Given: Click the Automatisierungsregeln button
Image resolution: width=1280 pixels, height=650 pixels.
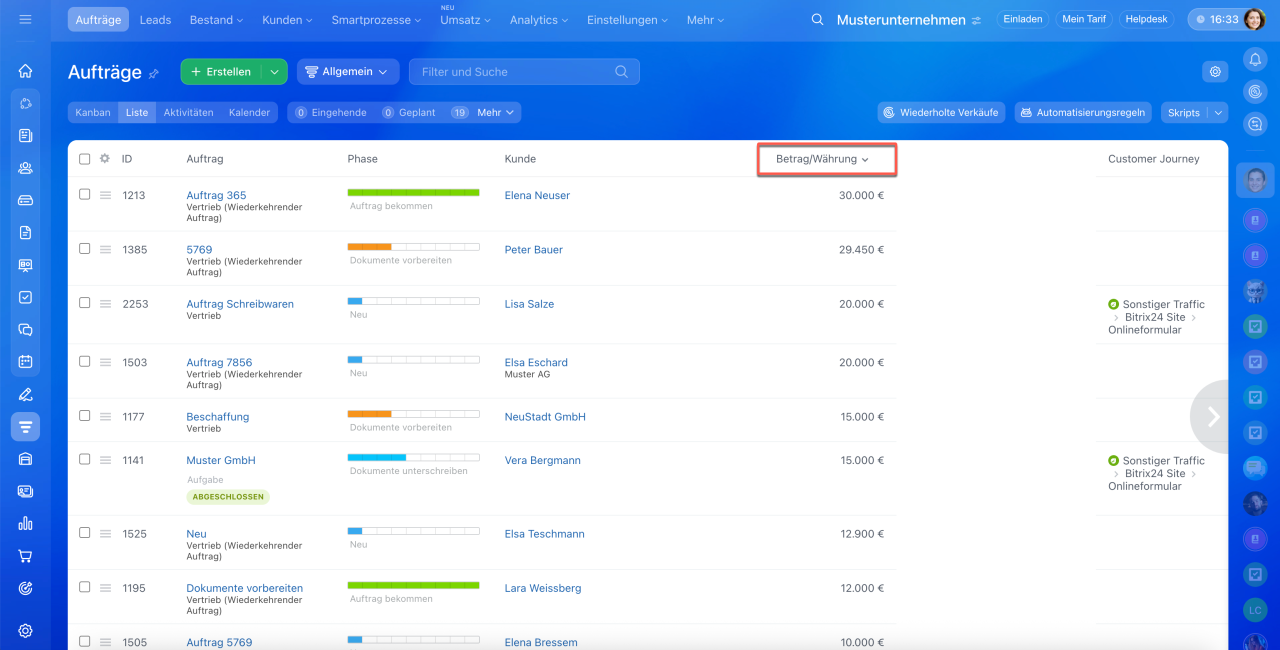Looking at the screenshot, I should tap(1083, 113).
